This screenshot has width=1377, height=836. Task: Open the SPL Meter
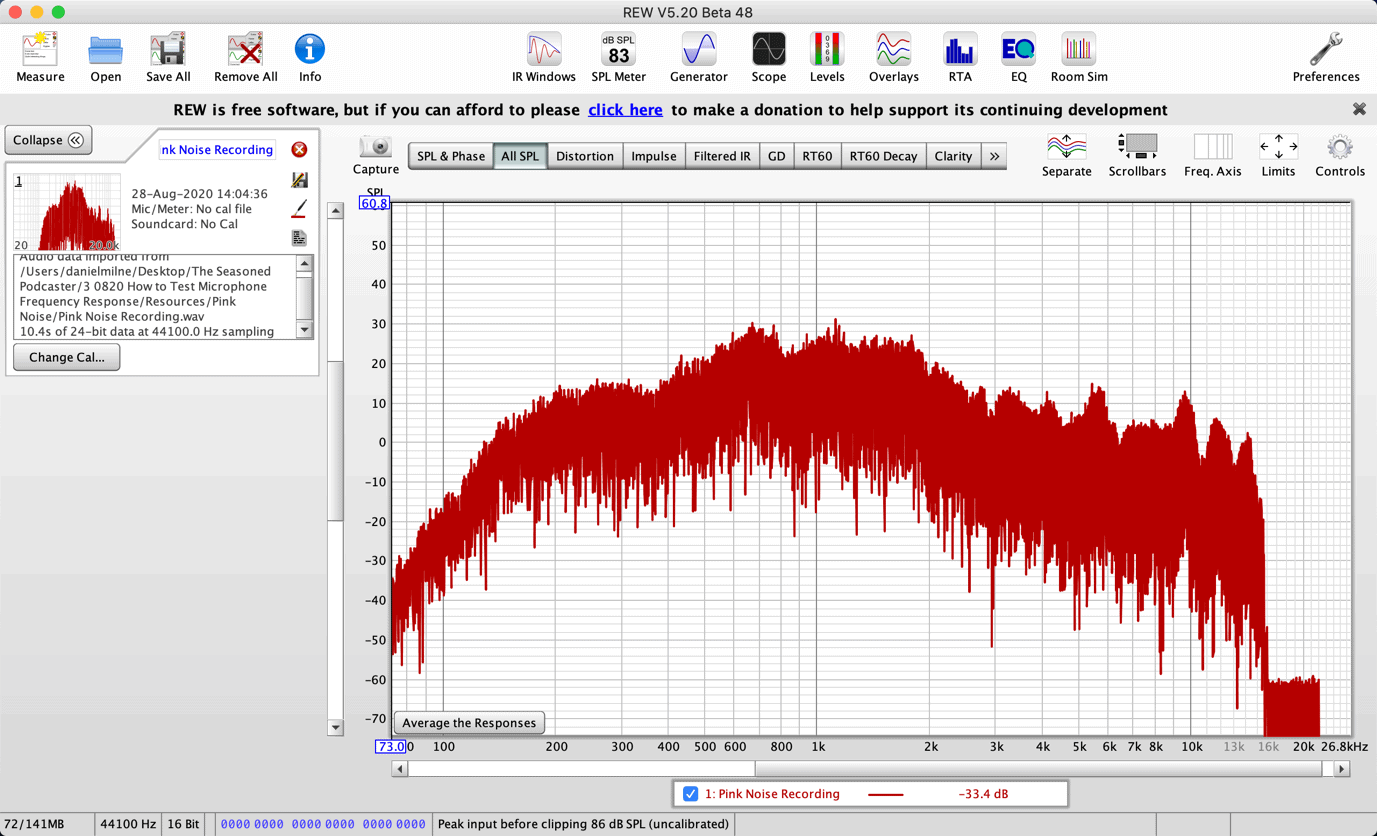click(617, 55)
